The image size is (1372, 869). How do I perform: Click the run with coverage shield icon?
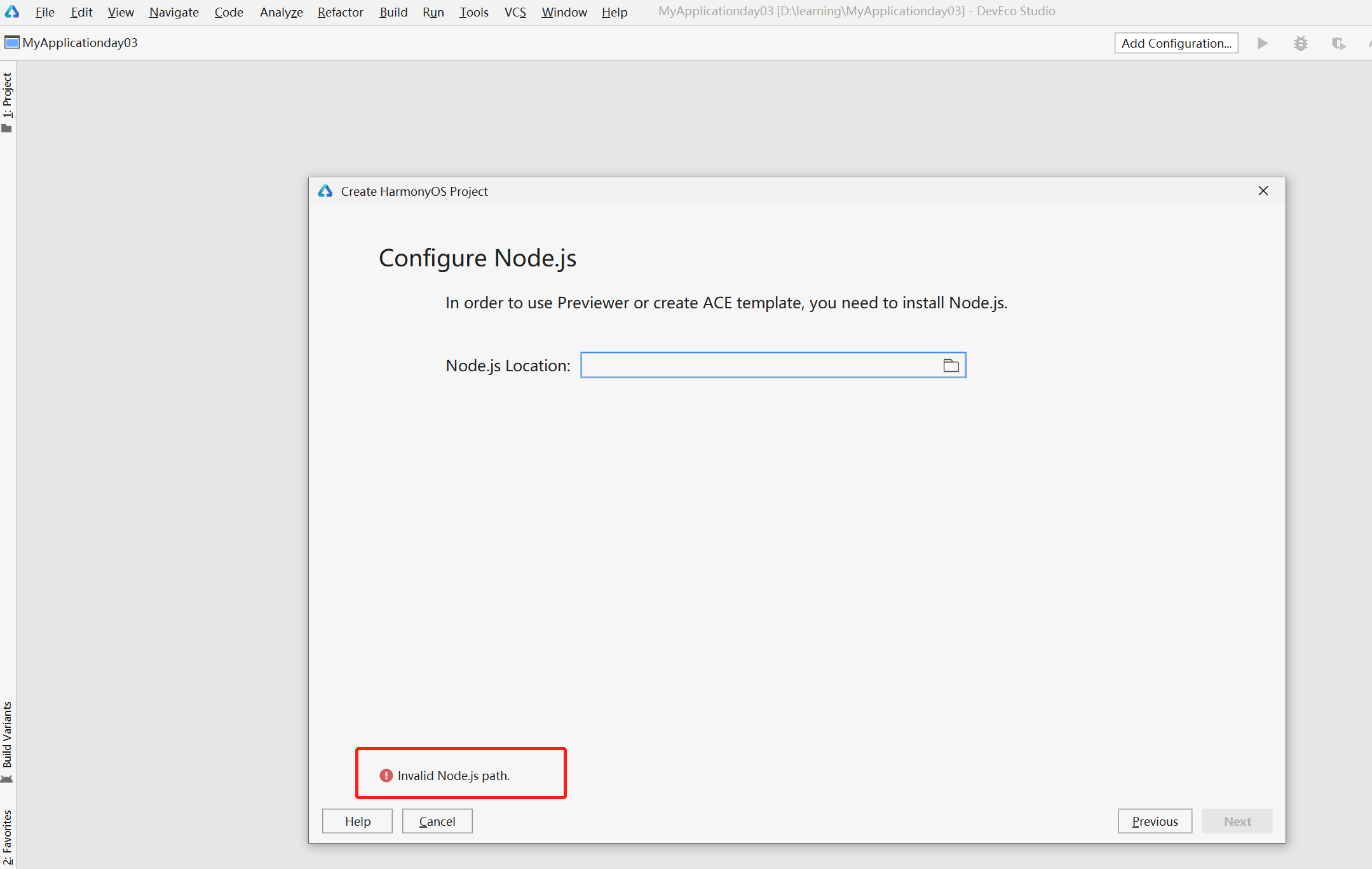(x=1338, y=43)
